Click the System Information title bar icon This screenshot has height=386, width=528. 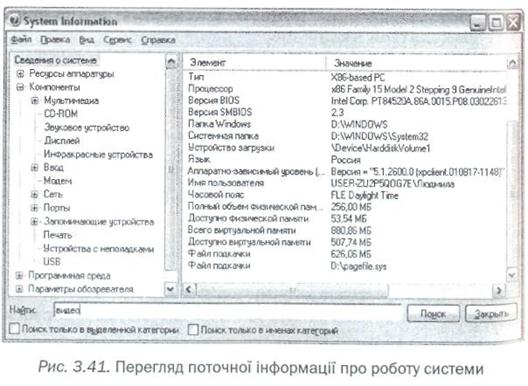pyautogui.click(x=15, y=21)
